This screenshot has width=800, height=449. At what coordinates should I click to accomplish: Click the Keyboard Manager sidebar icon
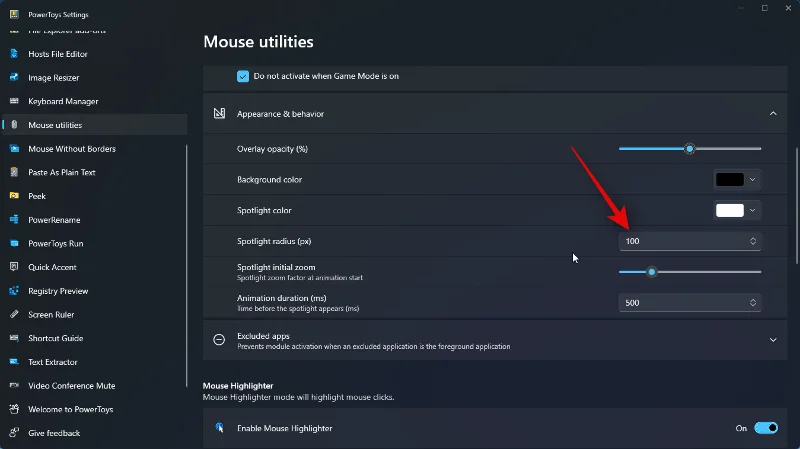(14, 101)
